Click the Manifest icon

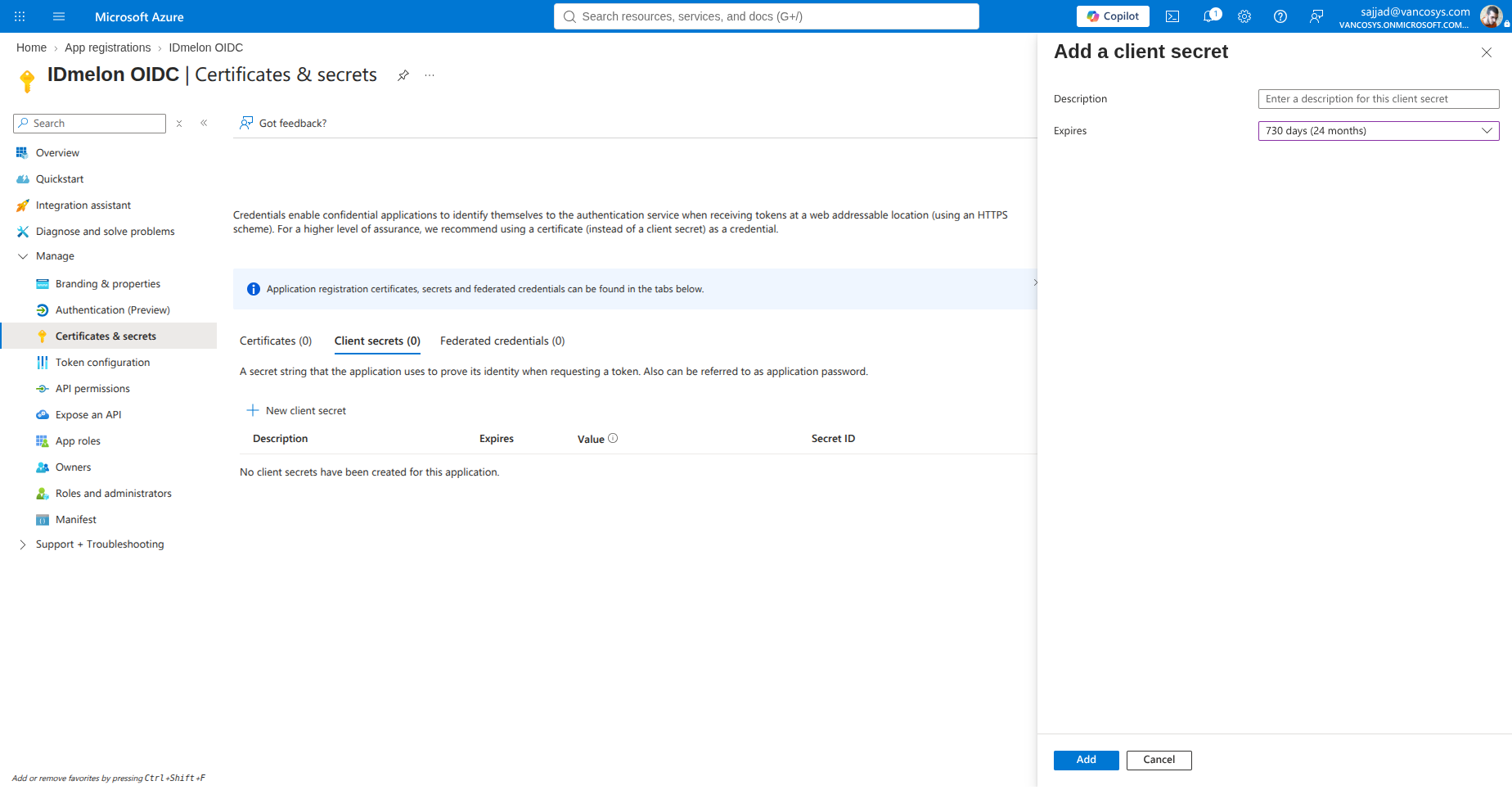coord(43,520)
